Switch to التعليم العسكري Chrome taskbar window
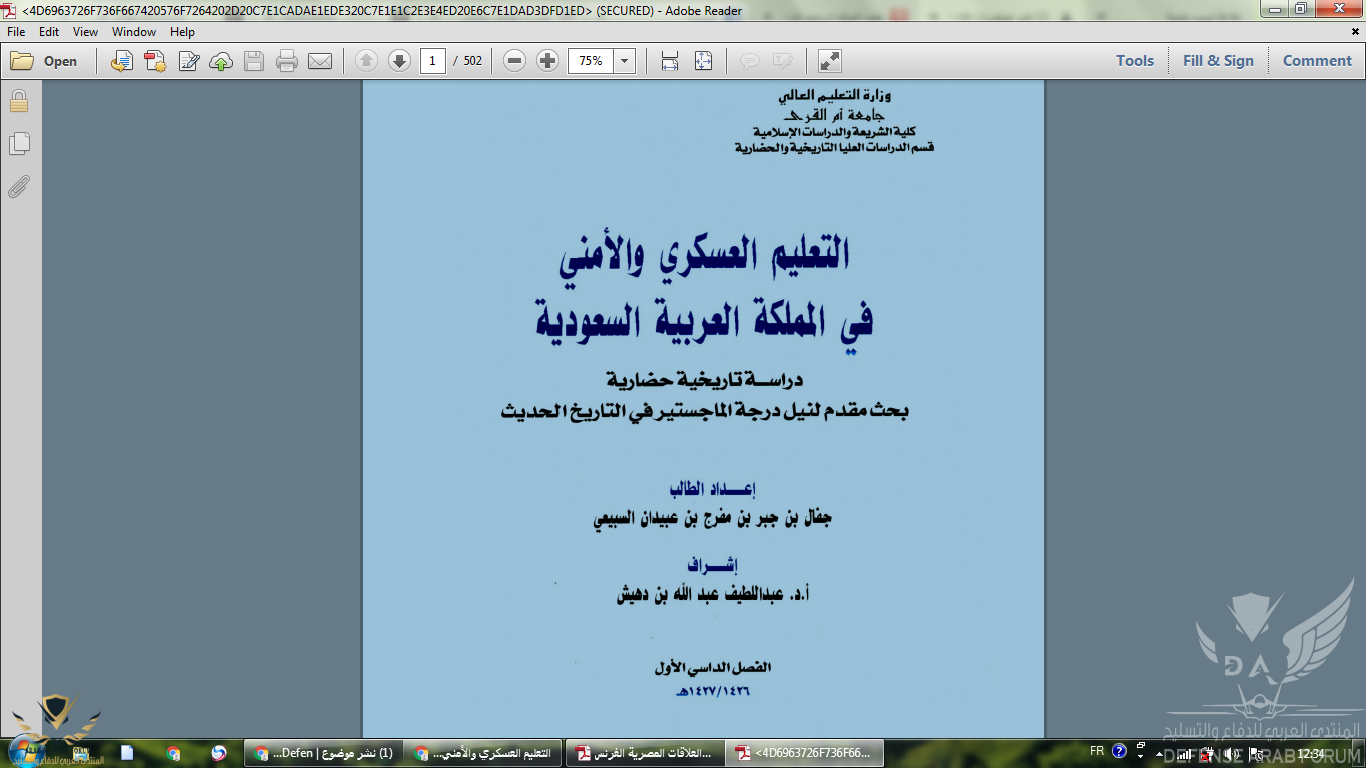The width and height of the screenshot is (1366, 768). [484, 753]
